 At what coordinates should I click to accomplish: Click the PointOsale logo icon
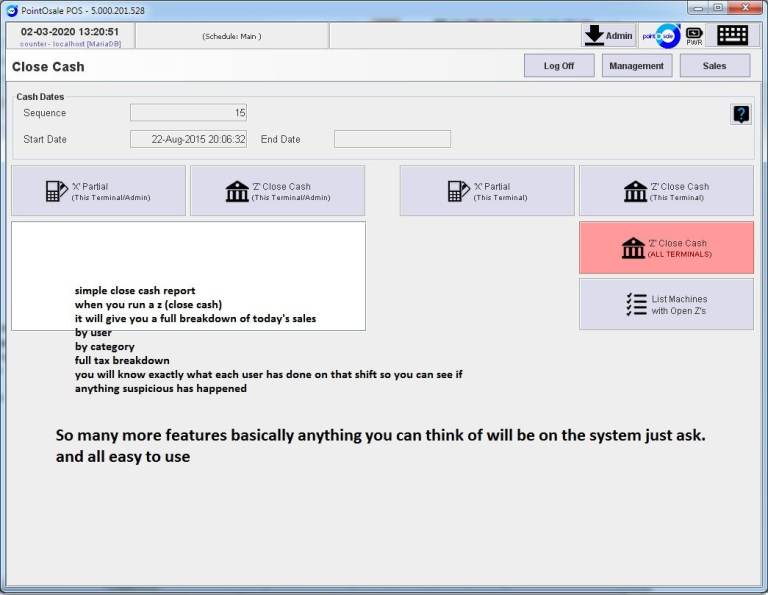coord(660,36)
